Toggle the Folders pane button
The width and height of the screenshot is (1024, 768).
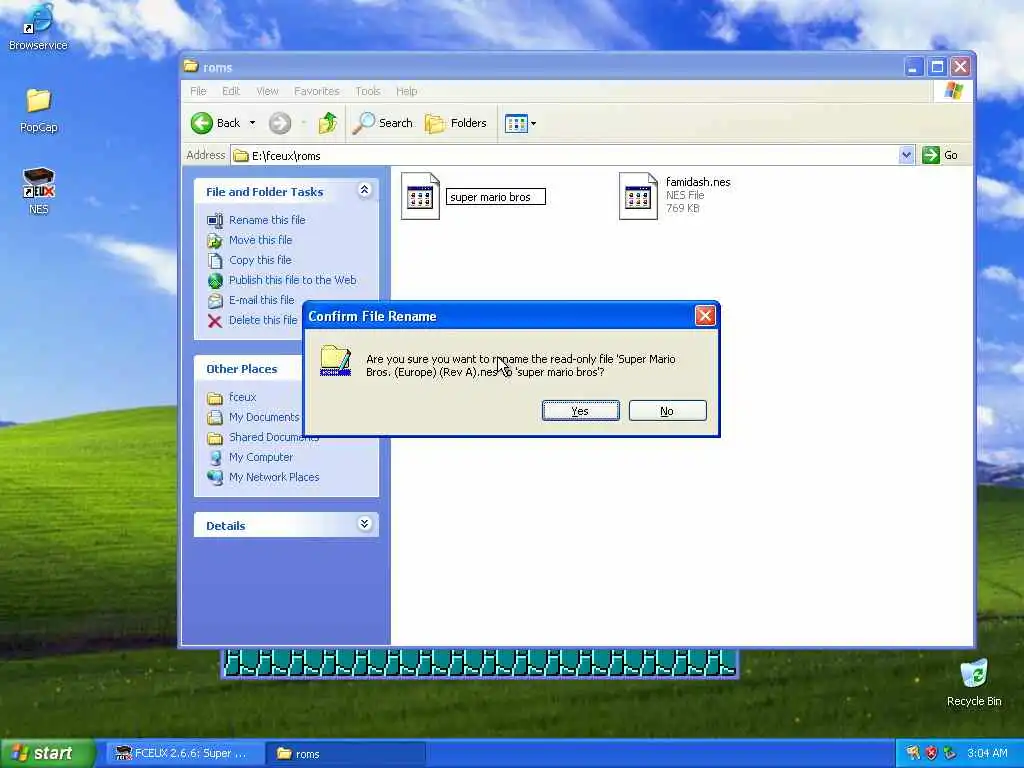455,123
